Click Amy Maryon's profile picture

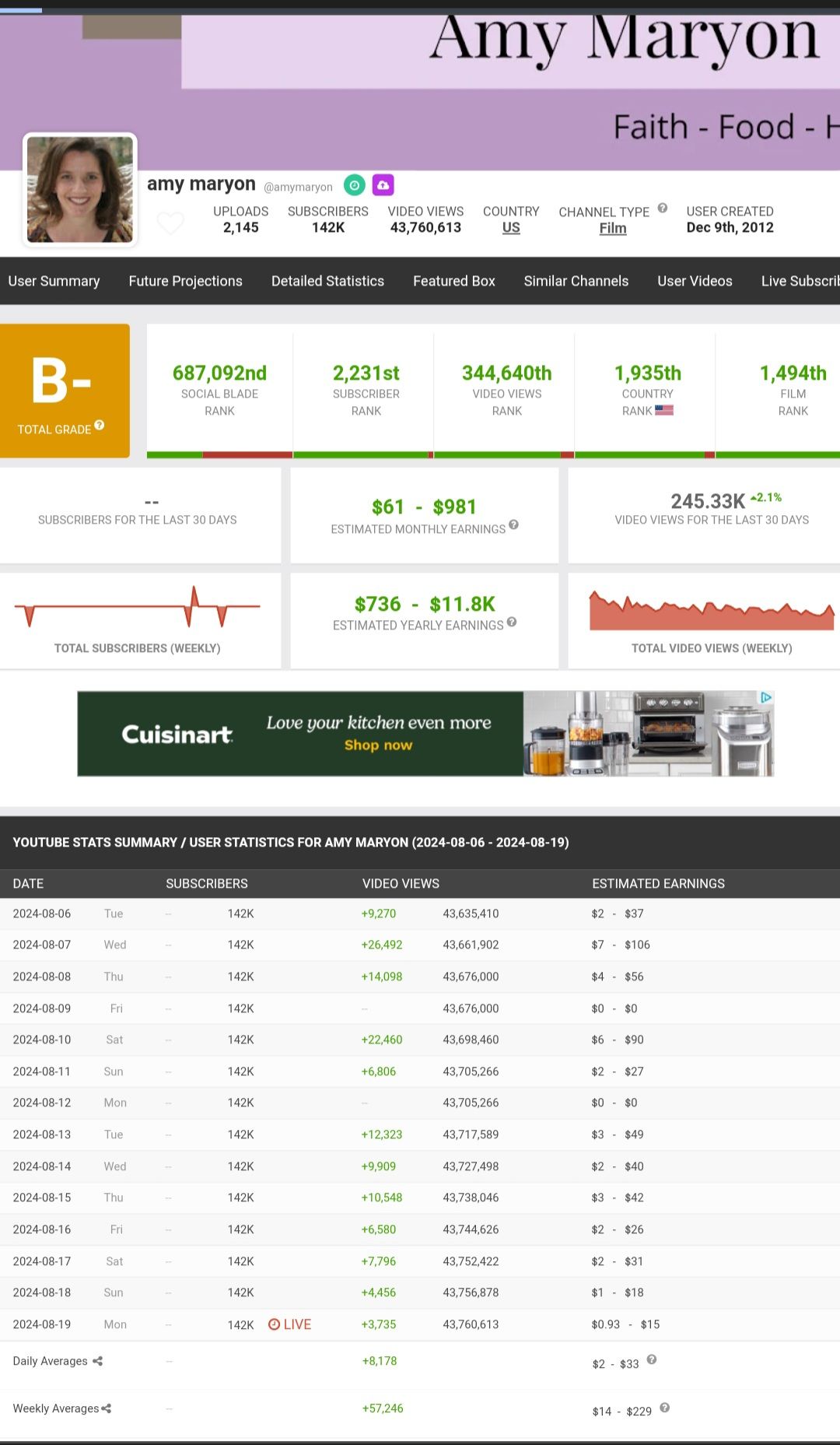click(80, 190)
